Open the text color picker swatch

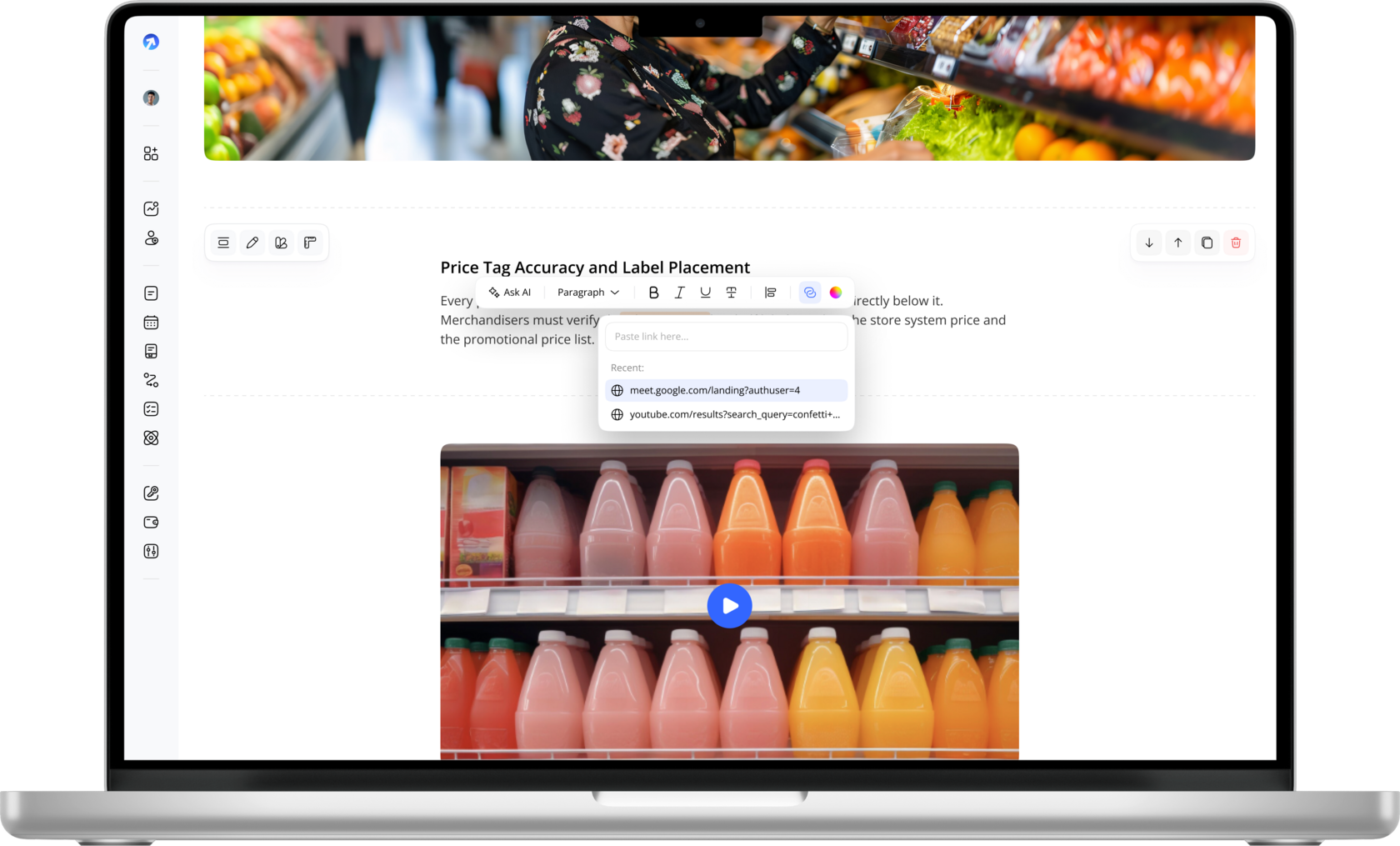[x=835, y=293]
